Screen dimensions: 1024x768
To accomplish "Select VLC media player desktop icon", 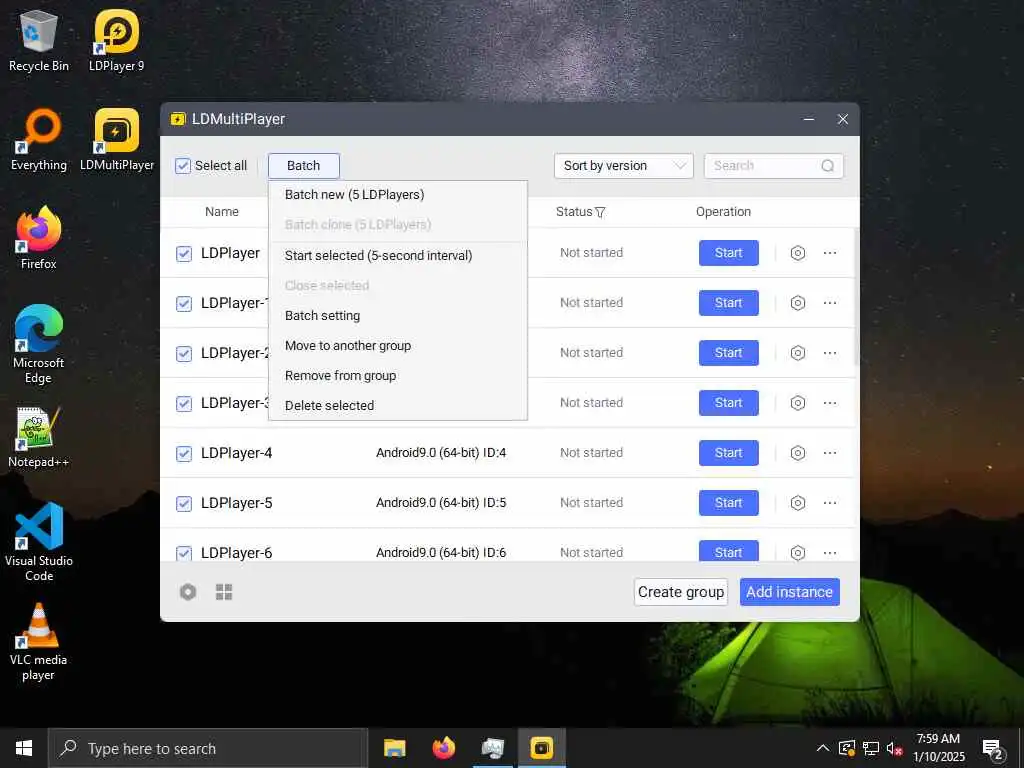I will point(39,642).
